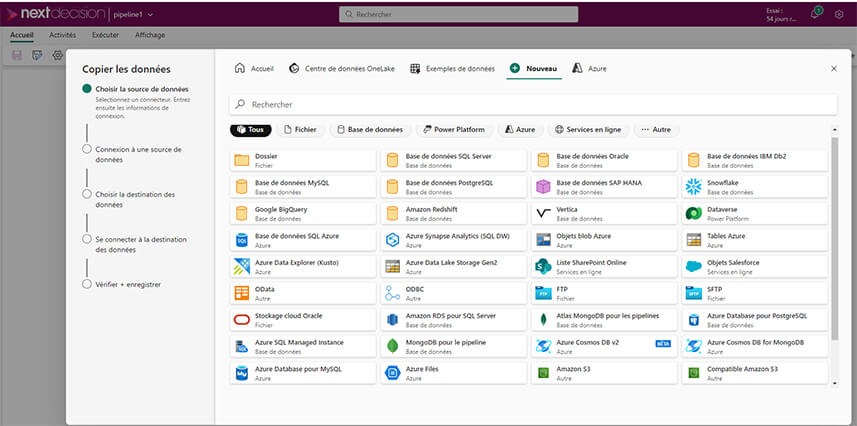Expand the 'Autre' filter options
The image size is (857, 426).
tap(656, 130)
